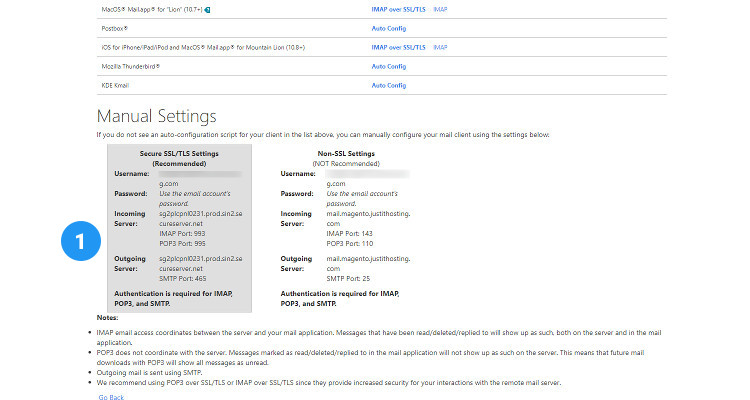Open IMAP over SSL/TLS for iOS Mountain Lion

coord(398,47)
